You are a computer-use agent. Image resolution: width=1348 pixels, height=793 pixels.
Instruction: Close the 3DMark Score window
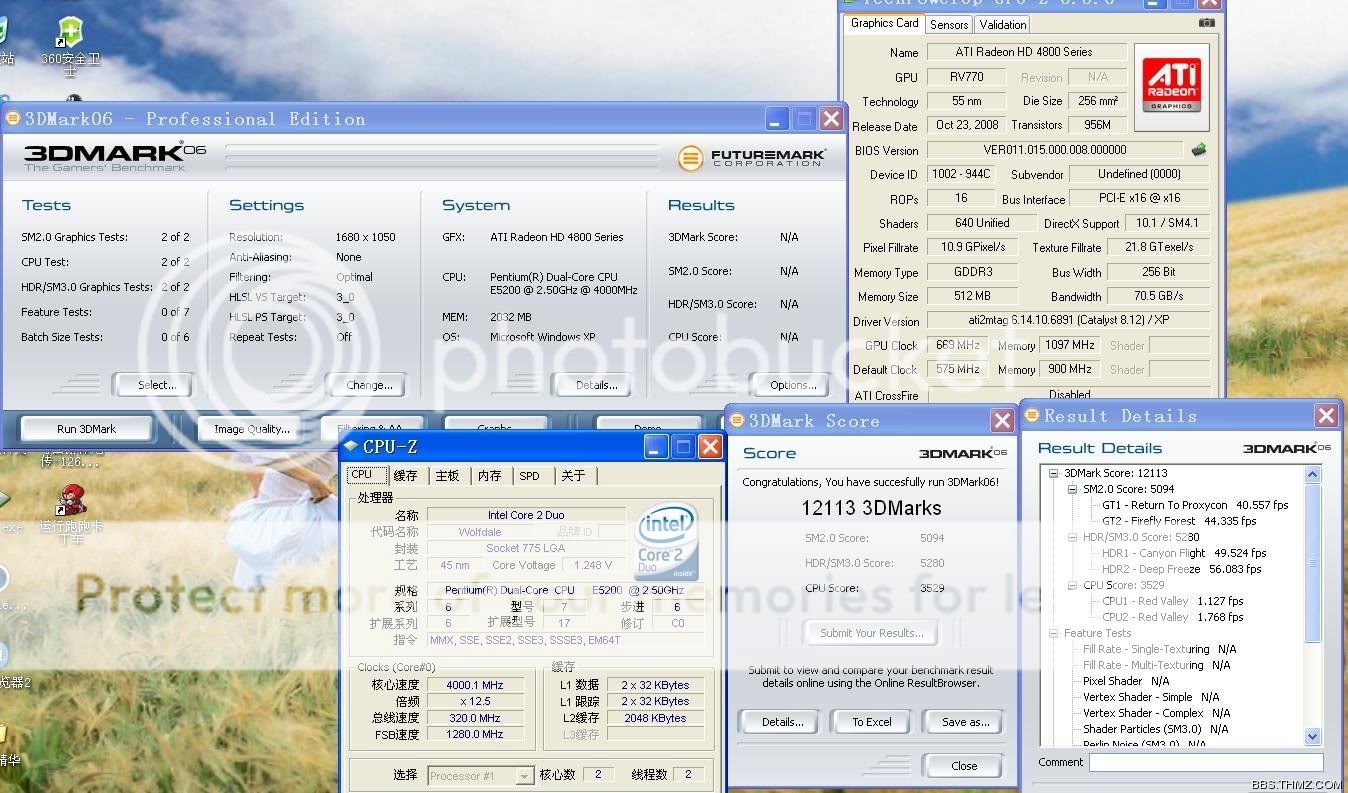tap(1002, 421)
